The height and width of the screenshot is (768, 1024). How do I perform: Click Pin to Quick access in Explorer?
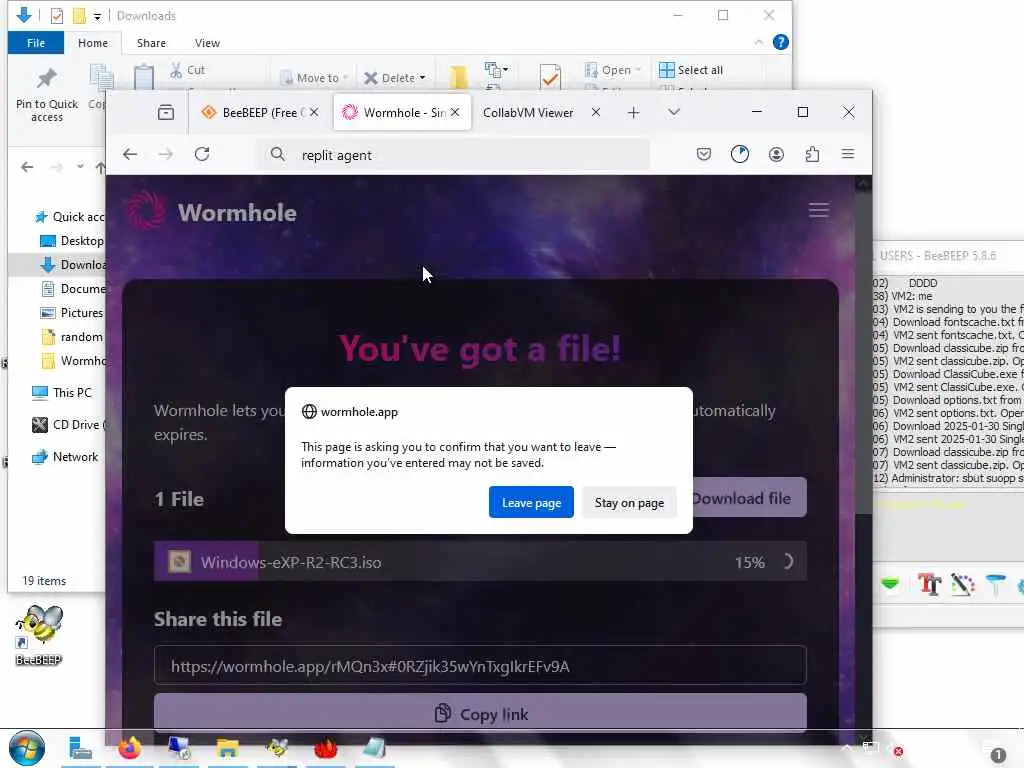pos(46,93)
